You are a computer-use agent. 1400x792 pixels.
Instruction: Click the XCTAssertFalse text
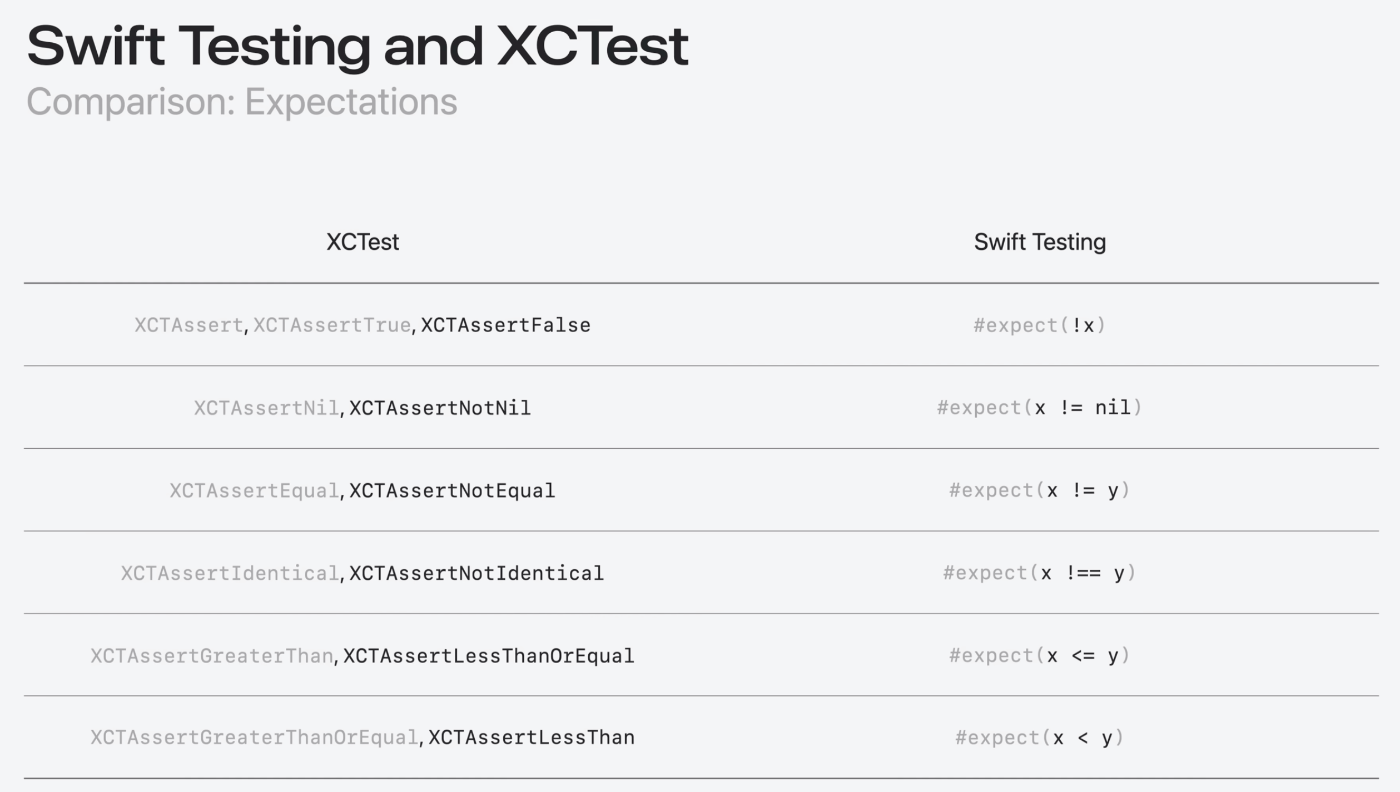pos(506,325)
